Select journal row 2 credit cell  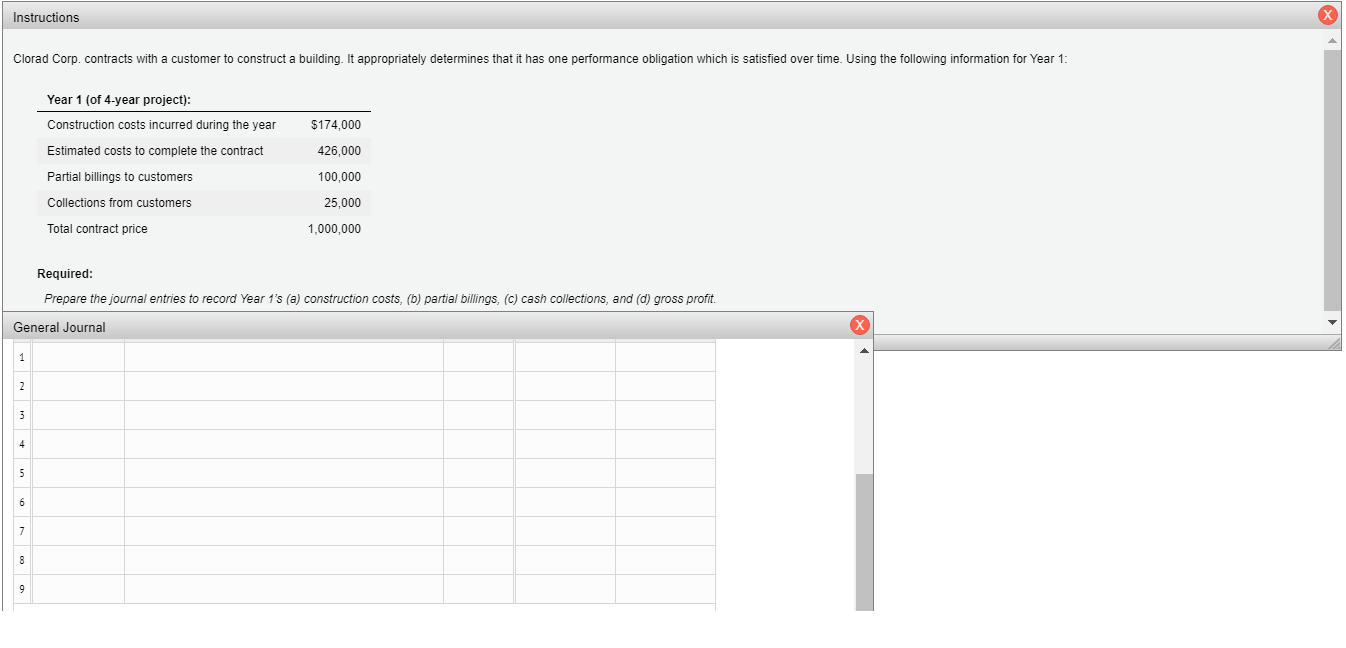[x=666, y=386]
